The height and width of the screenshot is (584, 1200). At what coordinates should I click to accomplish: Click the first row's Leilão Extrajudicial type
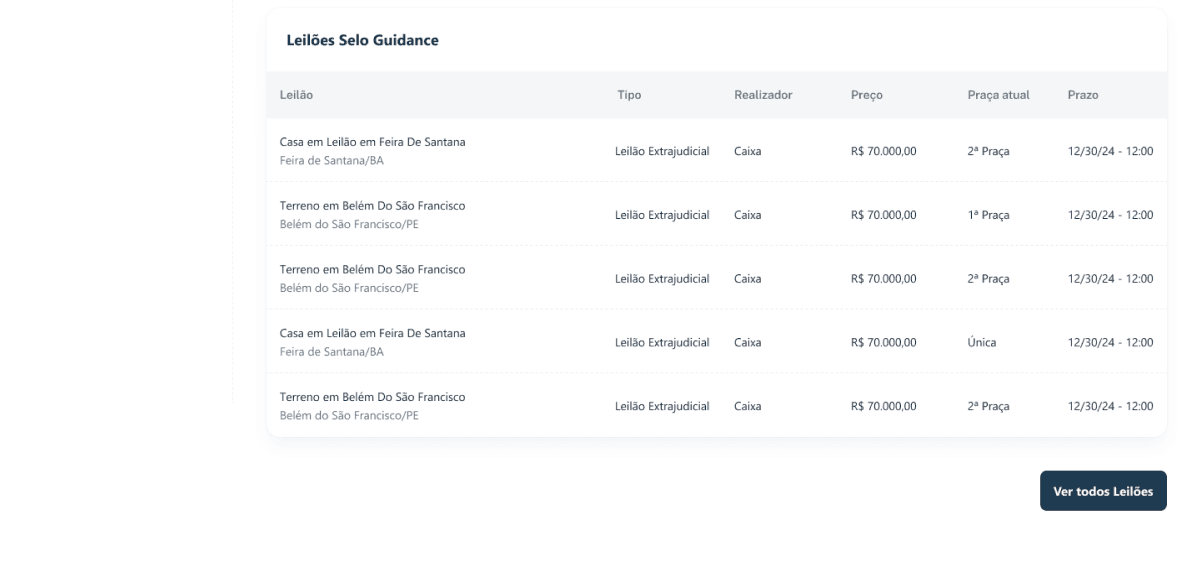[662, 151]
